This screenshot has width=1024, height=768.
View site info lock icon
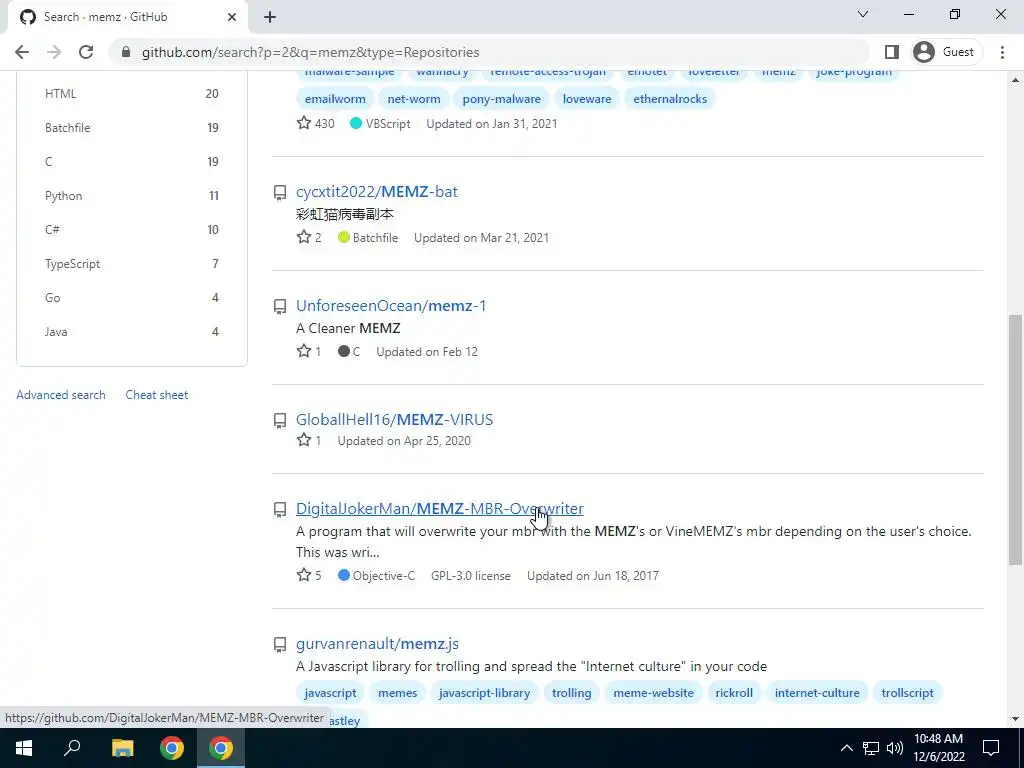[126, 52]
